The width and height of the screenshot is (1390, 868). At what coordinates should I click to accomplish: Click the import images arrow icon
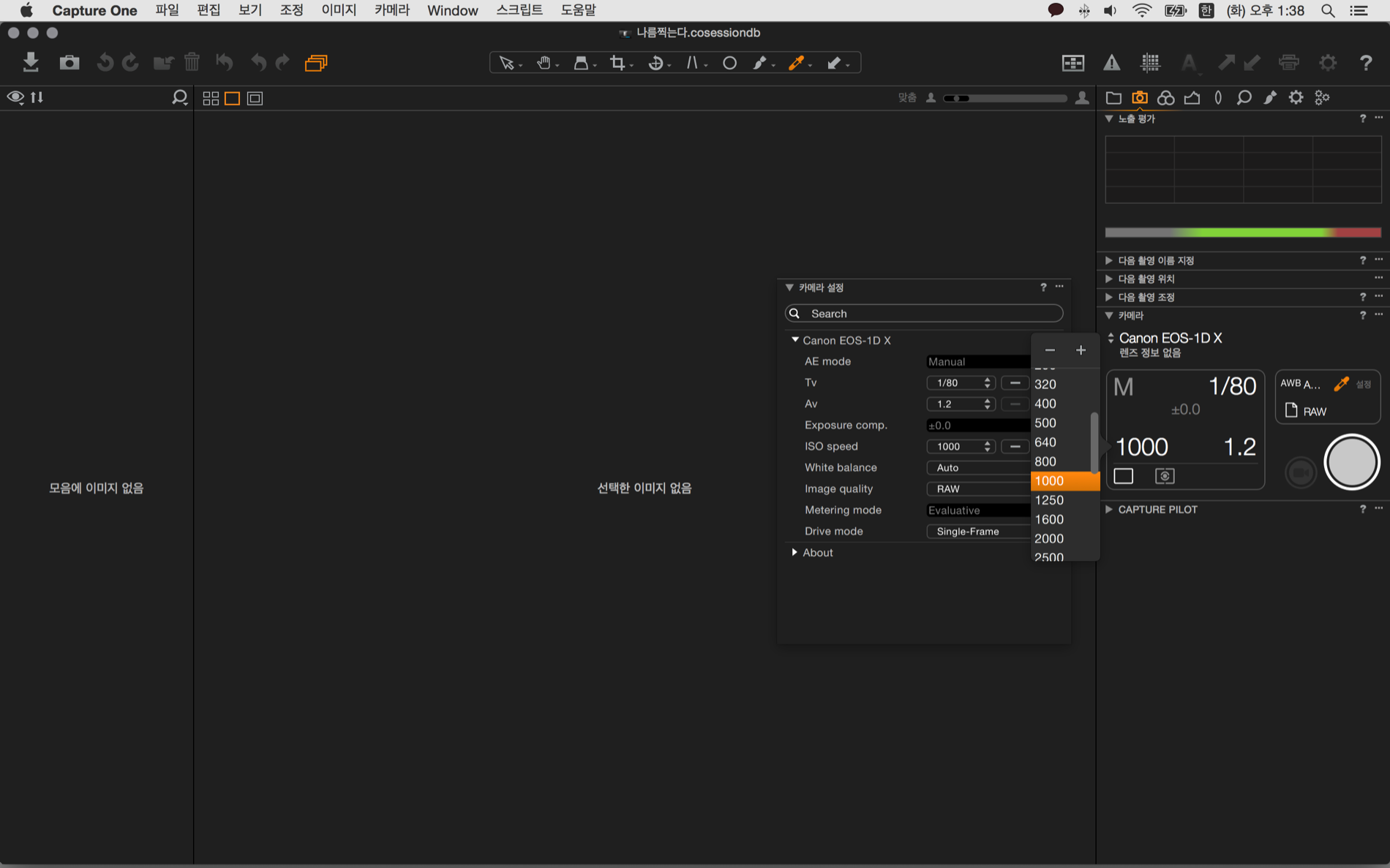(31, 62)
